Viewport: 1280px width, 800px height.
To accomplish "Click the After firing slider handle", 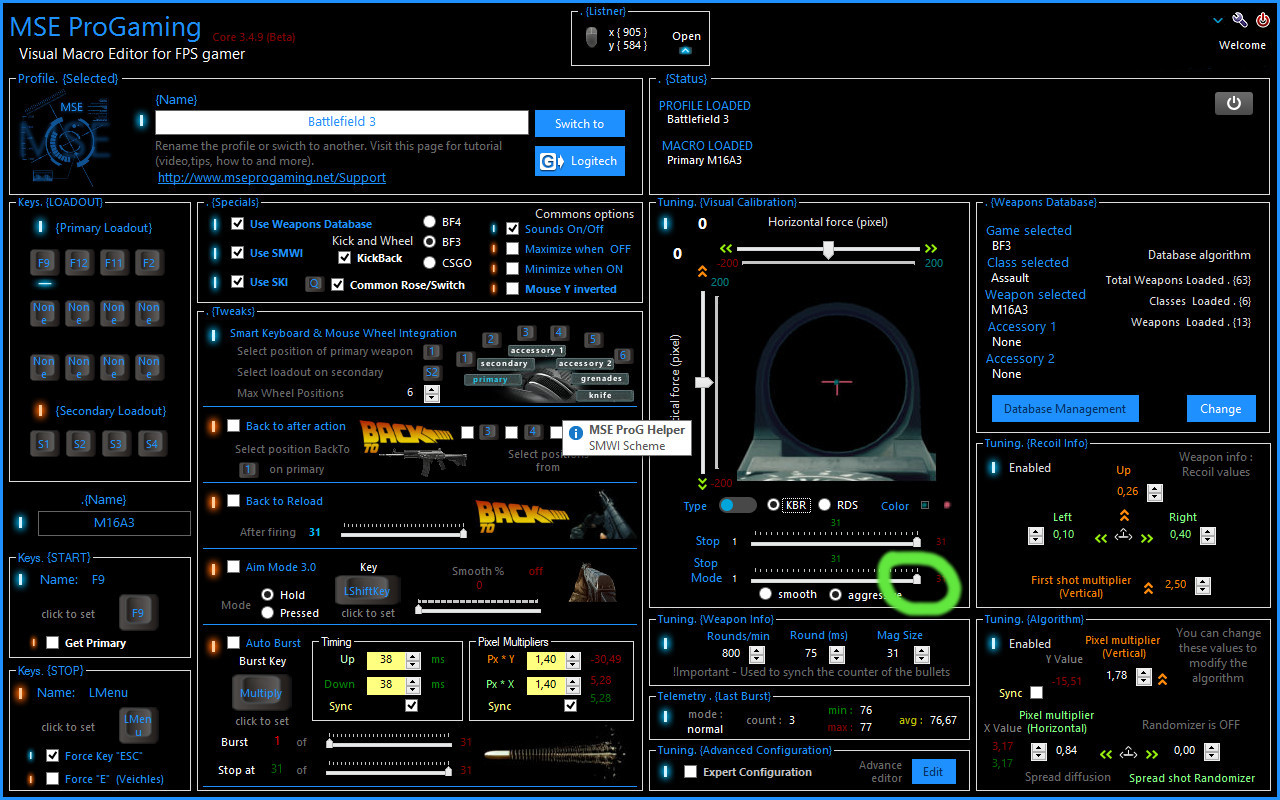I will 463,533.
